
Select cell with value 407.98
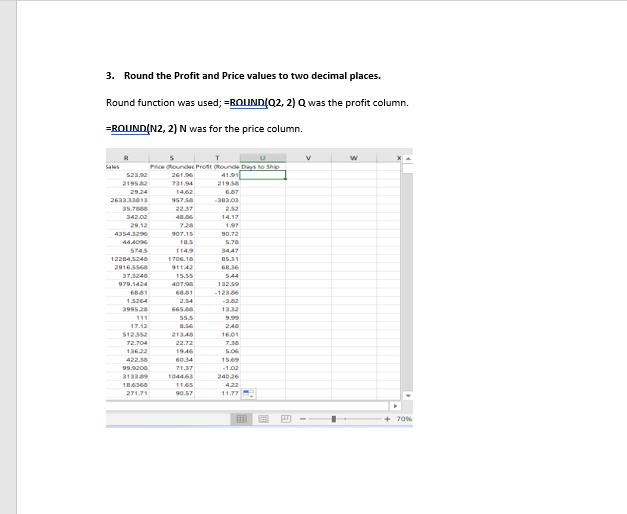point(172,284)
